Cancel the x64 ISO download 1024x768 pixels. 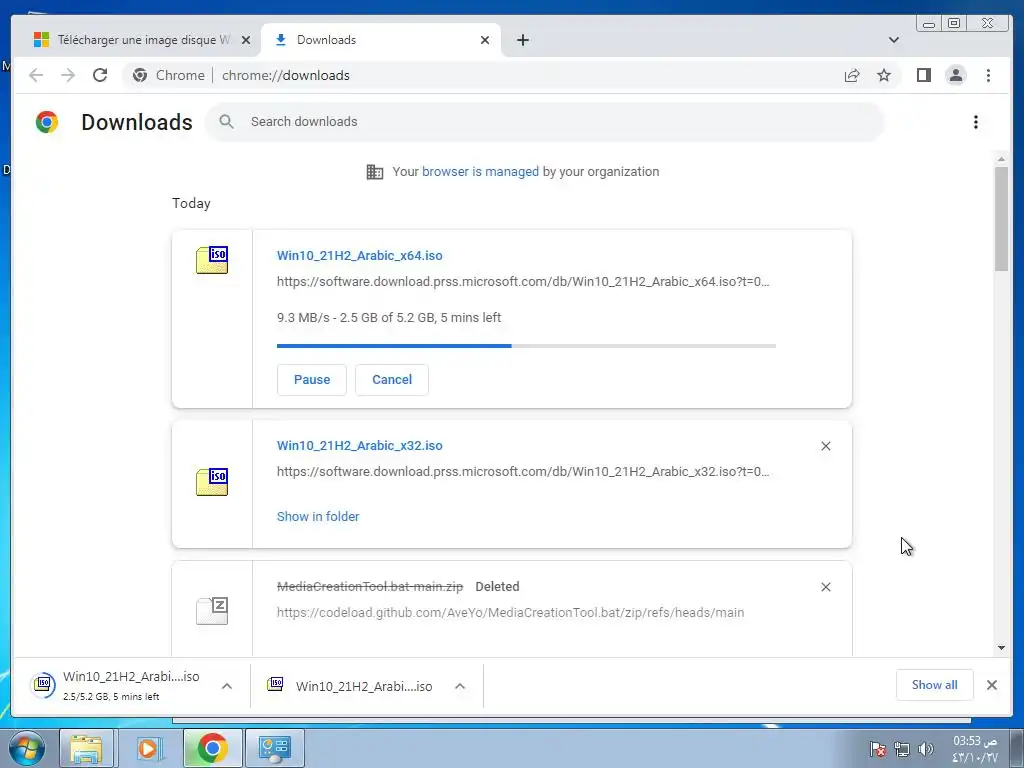click(x=392, y=379)
